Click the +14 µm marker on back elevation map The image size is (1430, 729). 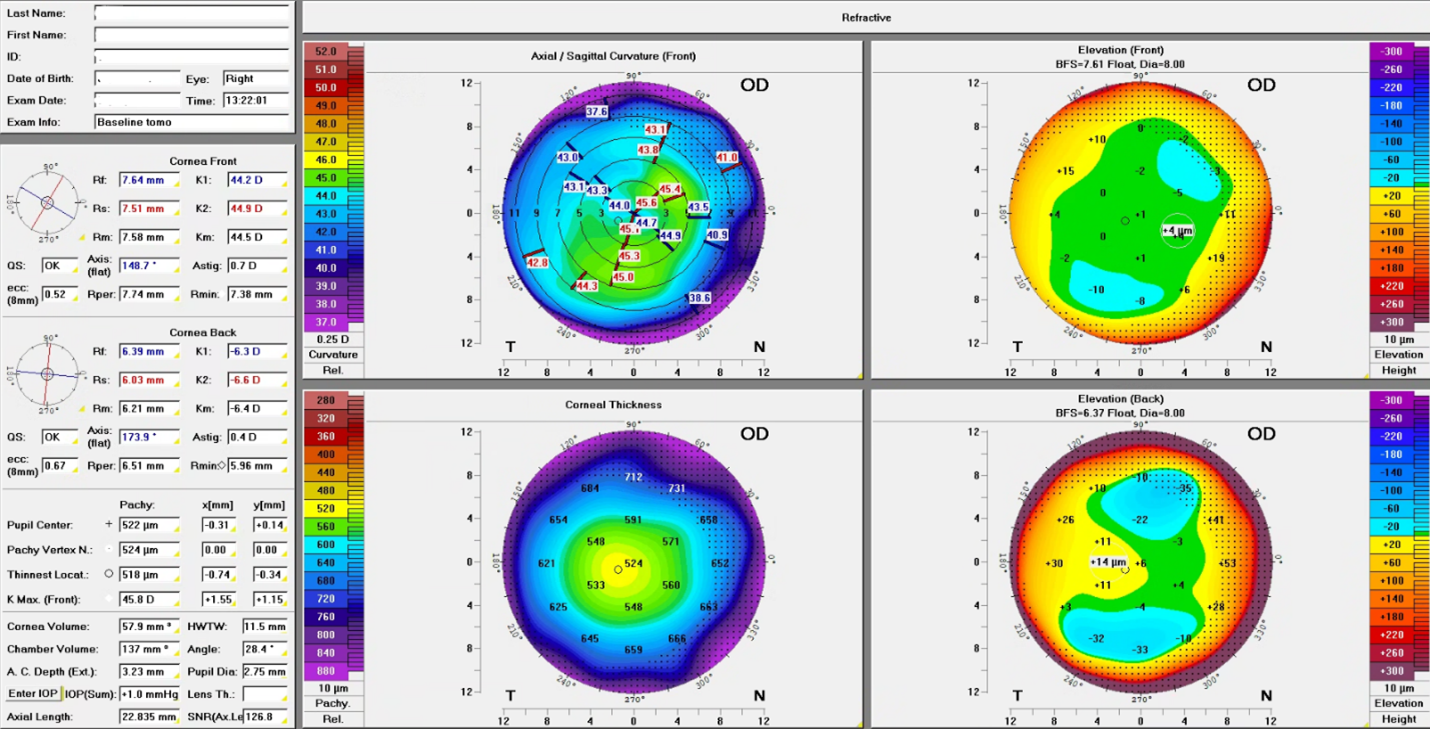point(1108,562)
